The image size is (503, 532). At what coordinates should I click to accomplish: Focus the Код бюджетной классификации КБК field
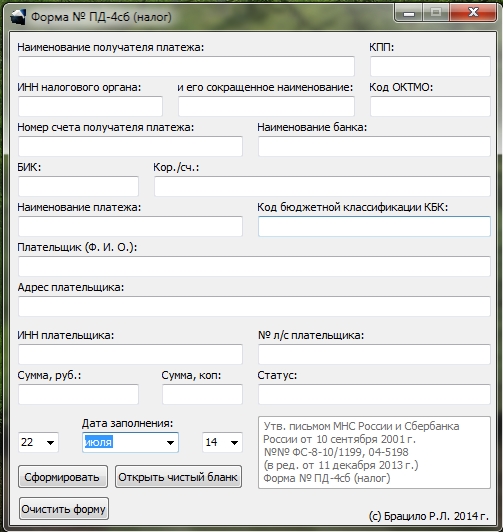[x=374, y=226]
